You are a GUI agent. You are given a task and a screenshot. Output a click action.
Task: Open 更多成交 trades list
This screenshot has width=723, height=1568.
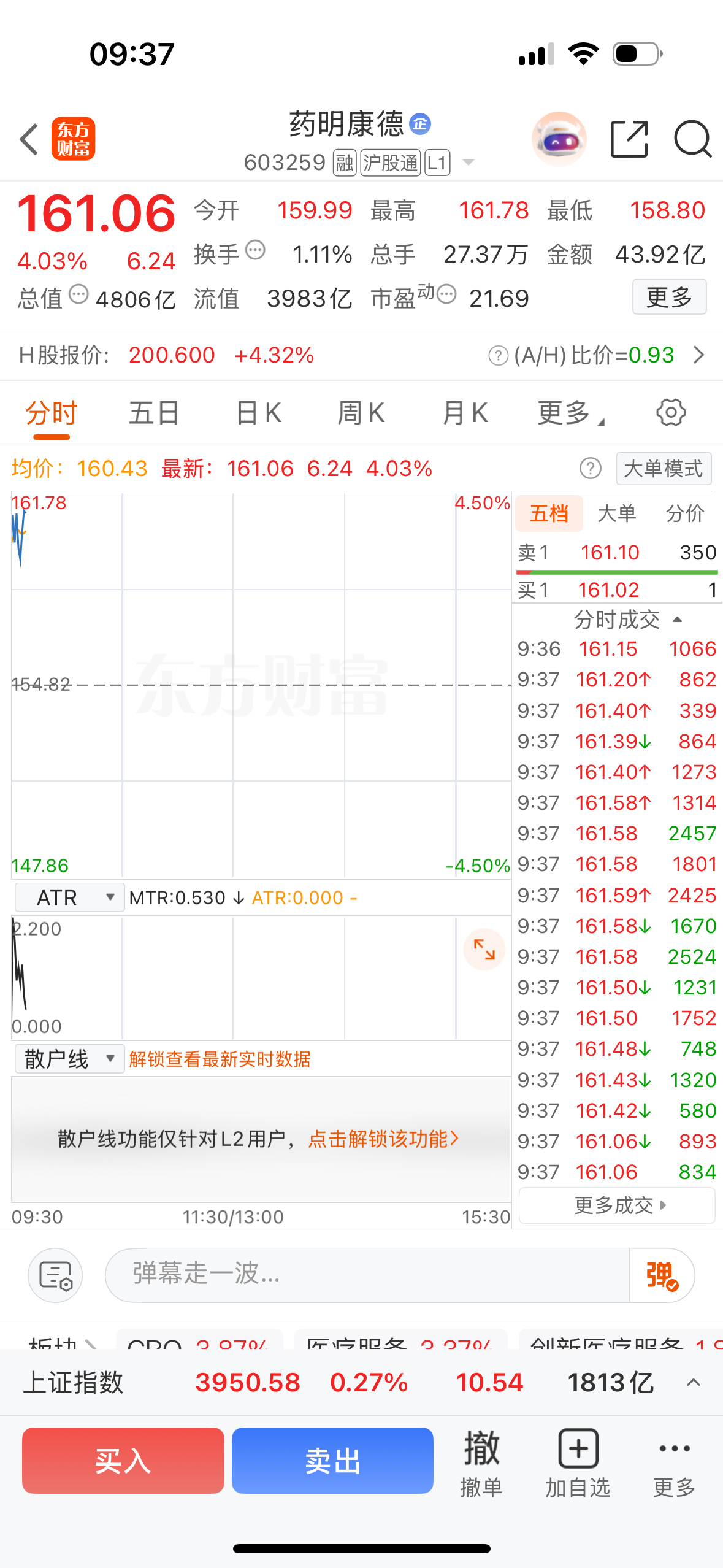pos(617,1205)
